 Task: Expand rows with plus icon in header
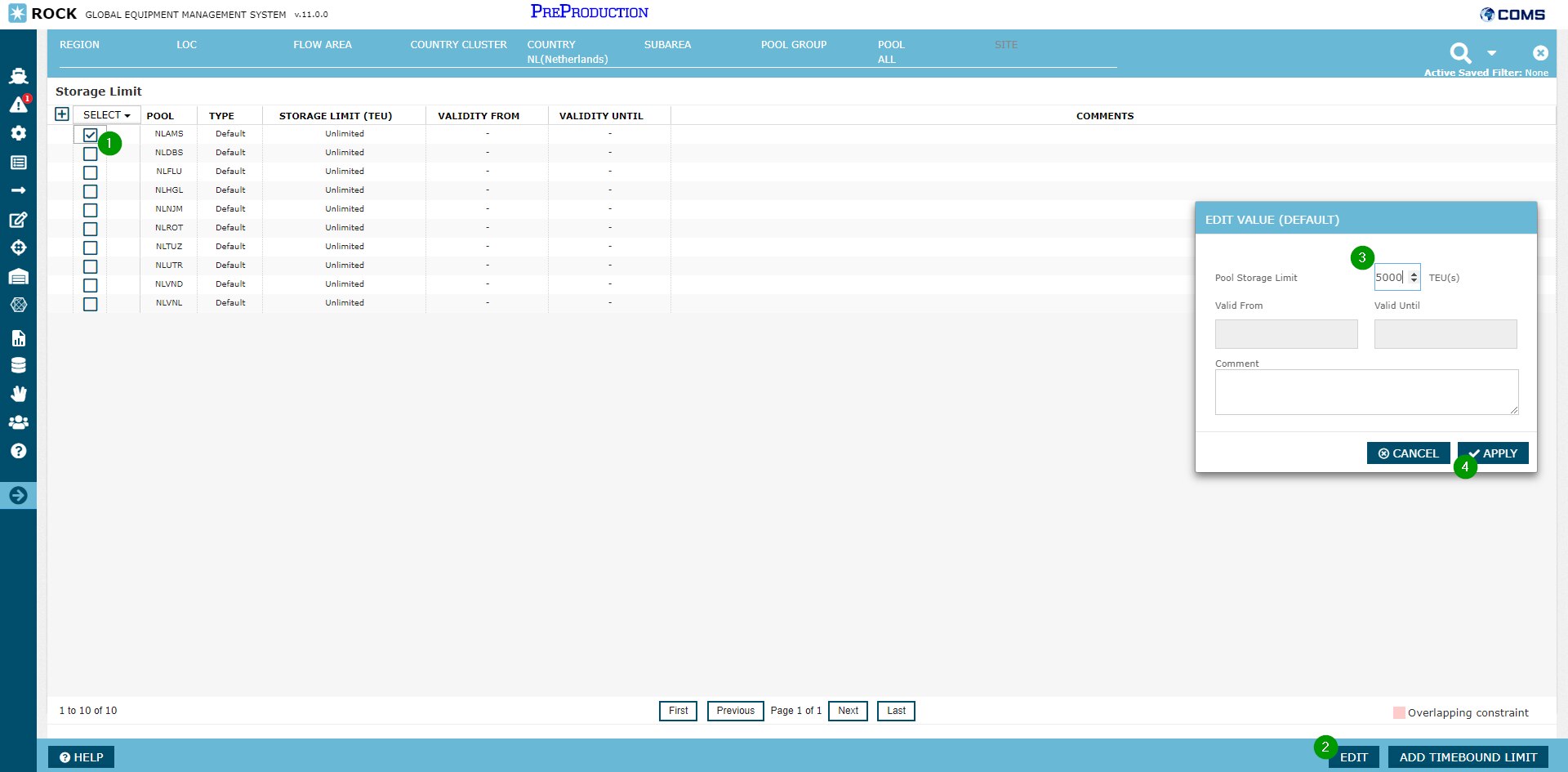(x=62, y=114)
